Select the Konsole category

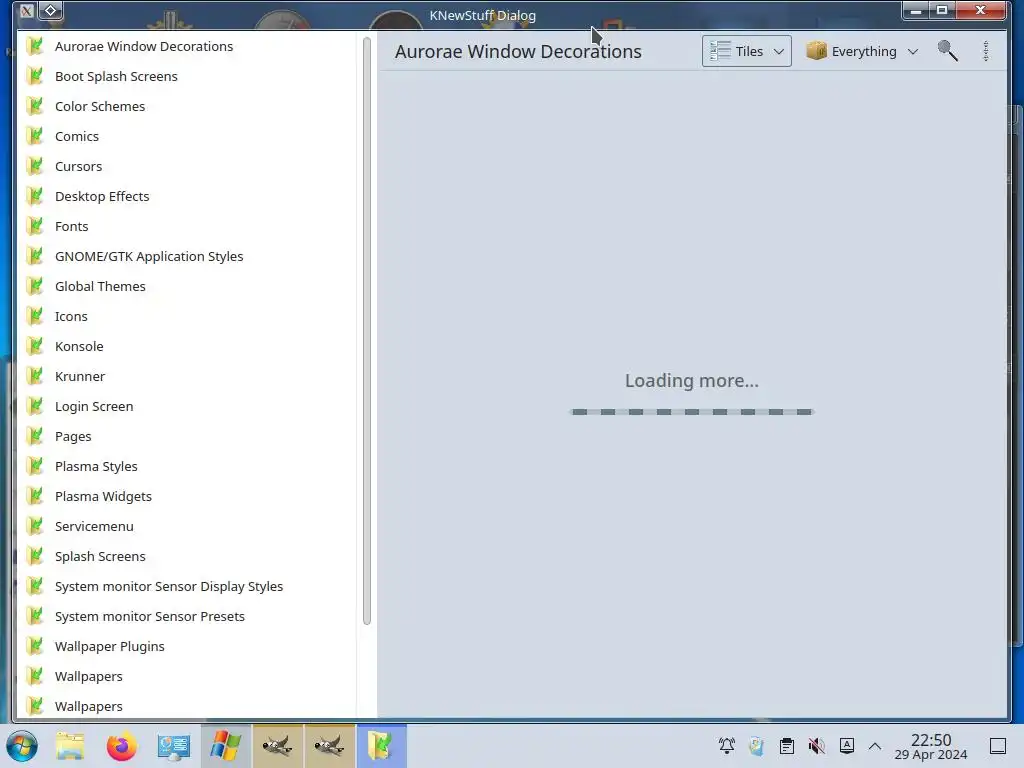click(x=186, y=347)
